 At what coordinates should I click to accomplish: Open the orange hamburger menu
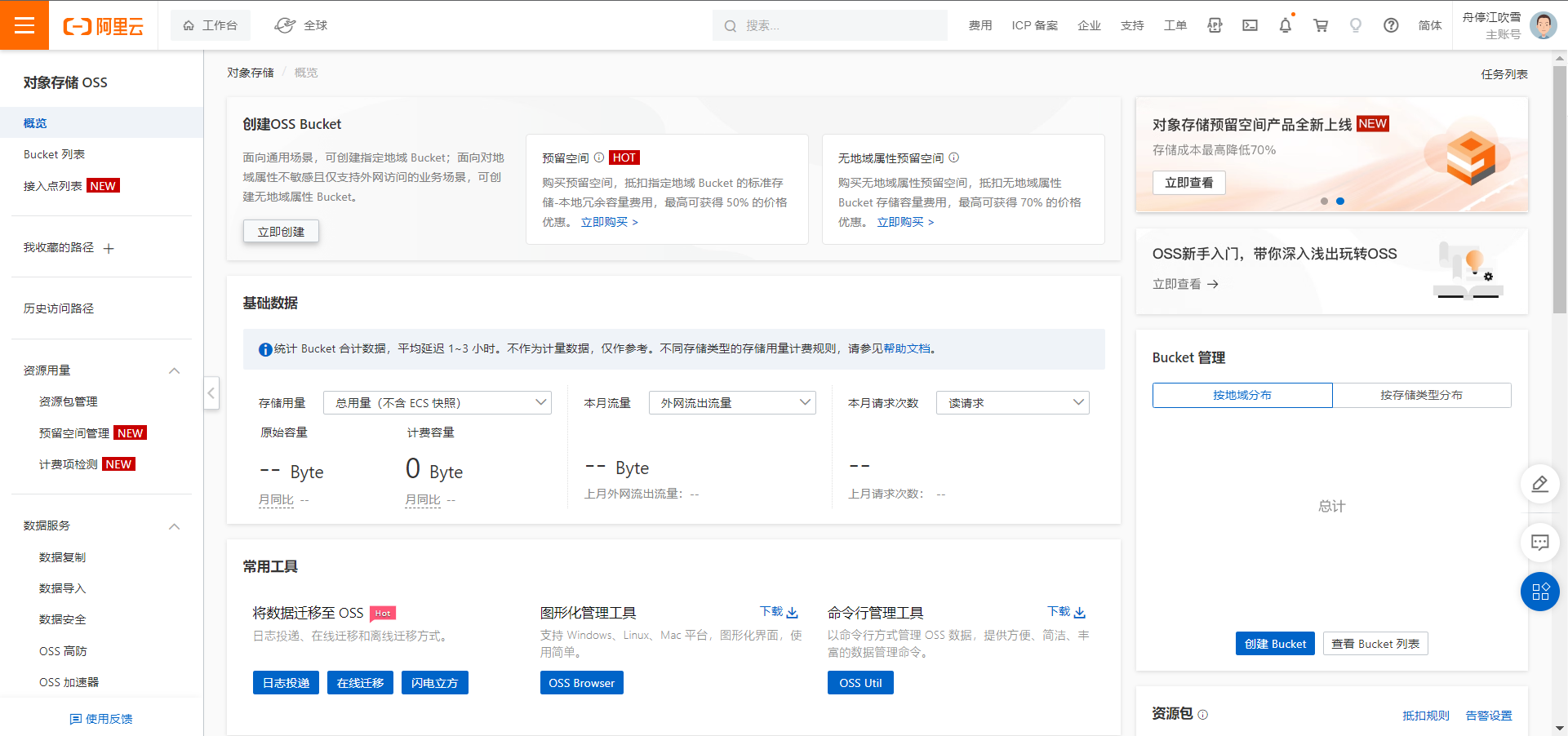click(24, 25)
